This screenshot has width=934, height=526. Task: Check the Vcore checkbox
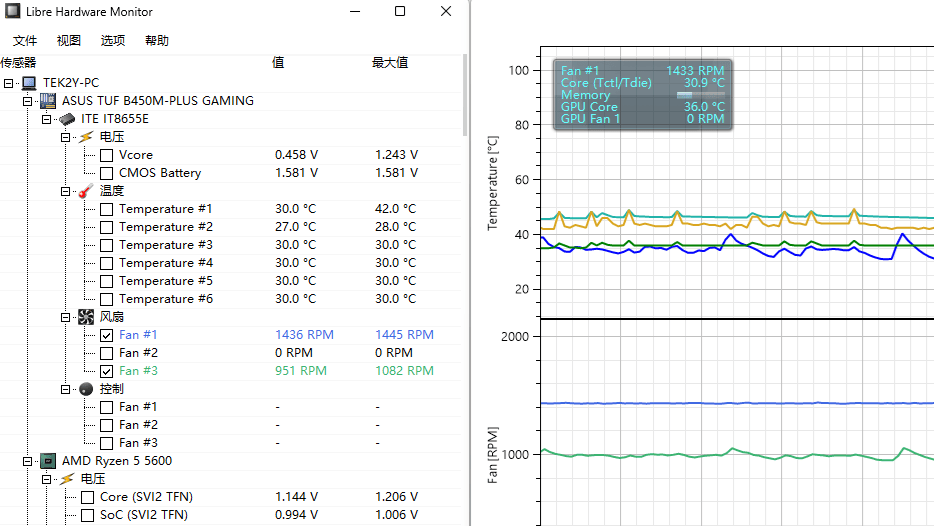tap(107, 155)
